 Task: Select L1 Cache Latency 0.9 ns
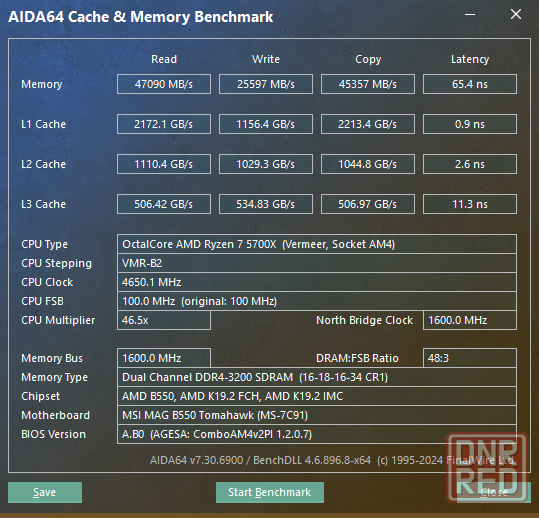point(470,124)
